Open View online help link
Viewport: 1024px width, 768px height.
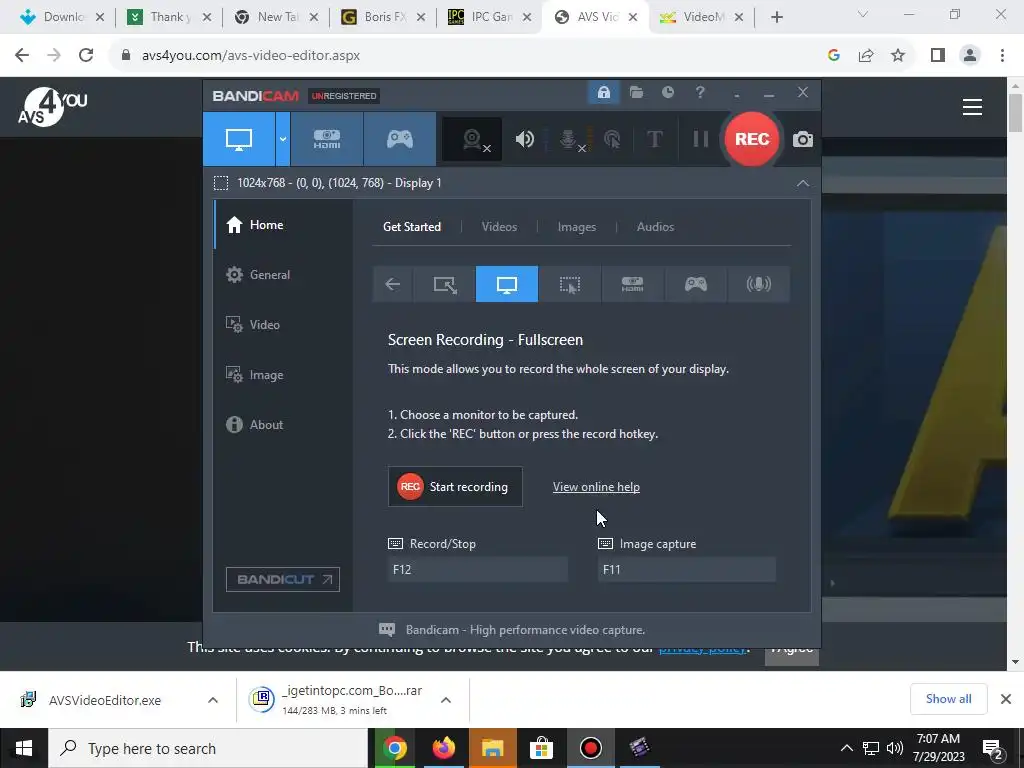(x=596, y=487)
